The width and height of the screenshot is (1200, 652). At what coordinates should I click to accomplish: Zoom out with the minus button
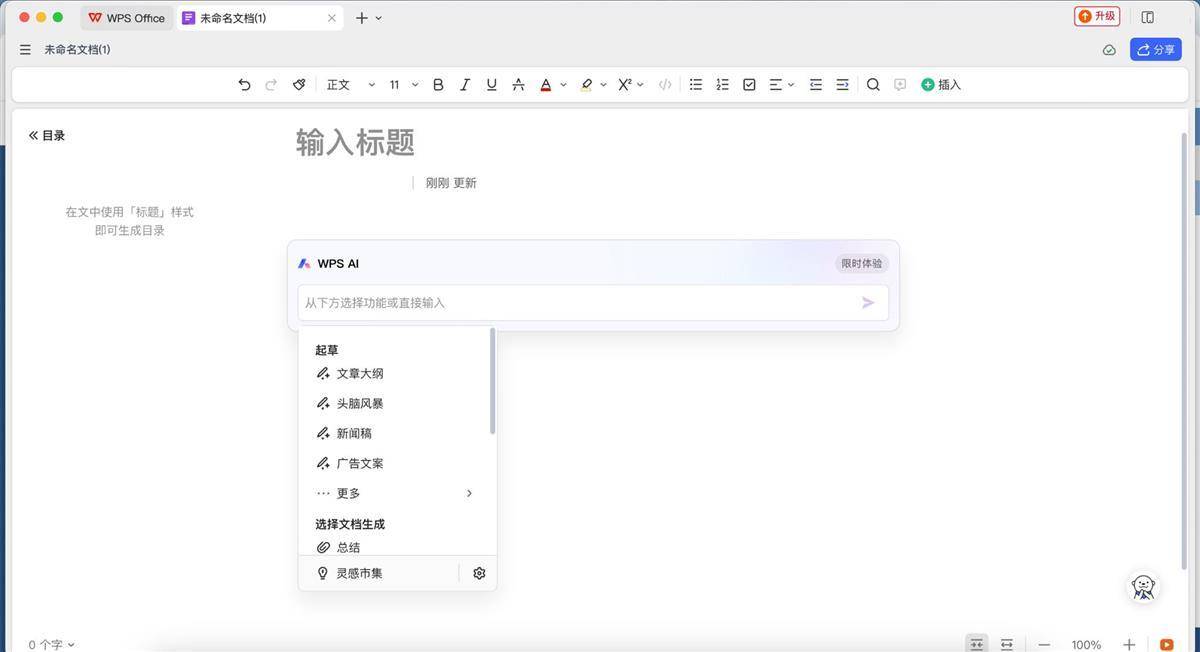click(1044, 644)
